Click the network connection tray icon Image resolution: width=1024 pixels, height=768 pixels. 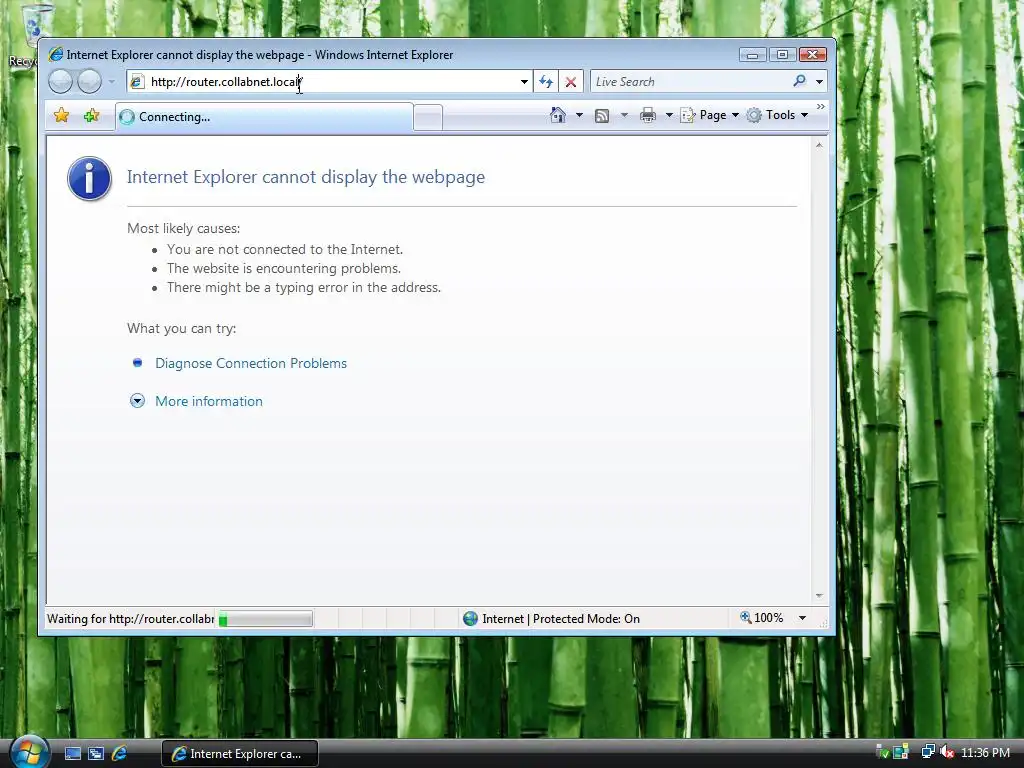(927, 752)
